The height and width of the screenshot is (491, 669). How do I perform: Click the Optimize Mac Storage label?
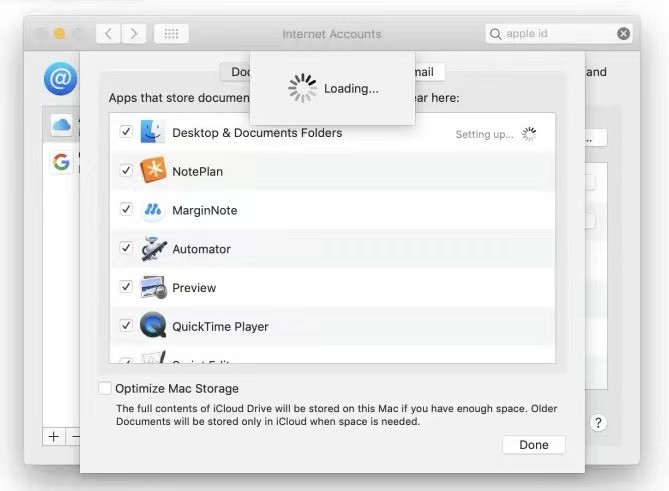click(177, 389)
